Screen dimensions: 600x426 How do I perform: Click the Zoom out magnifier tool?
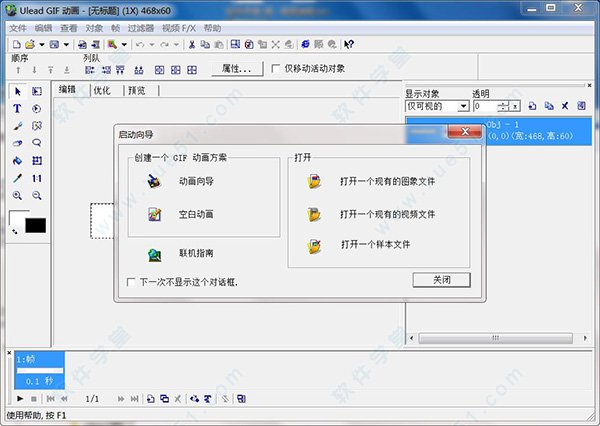point(37,196)
